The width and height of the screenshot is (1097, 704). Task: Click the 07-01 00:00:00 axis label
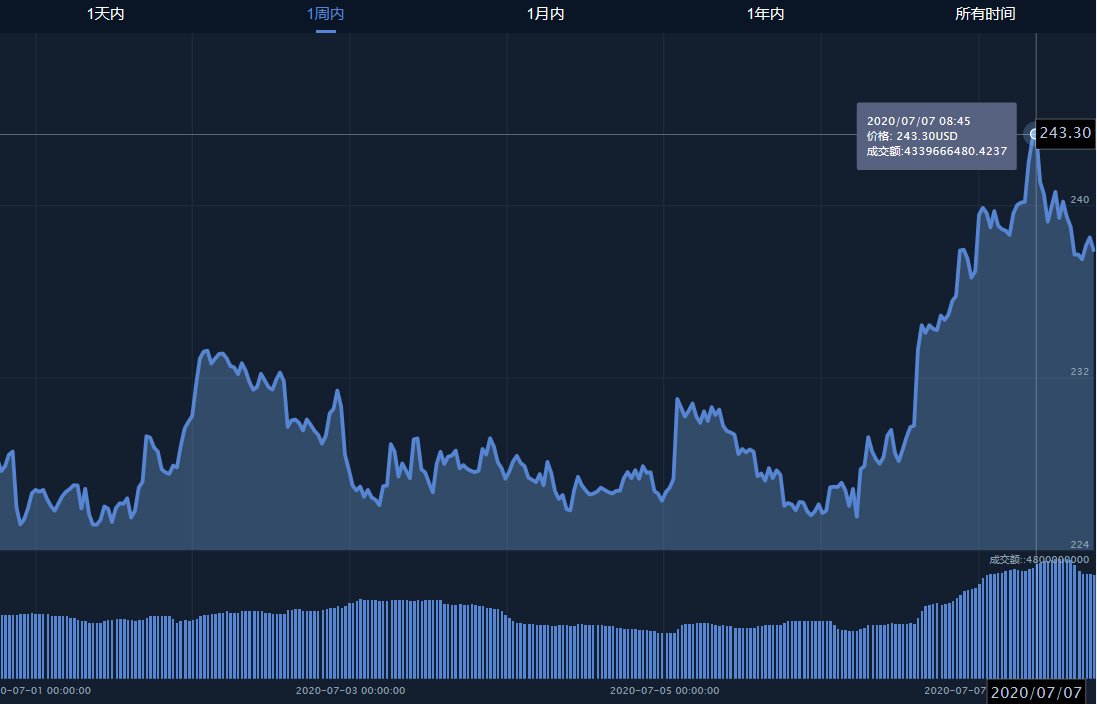[46, 691]
